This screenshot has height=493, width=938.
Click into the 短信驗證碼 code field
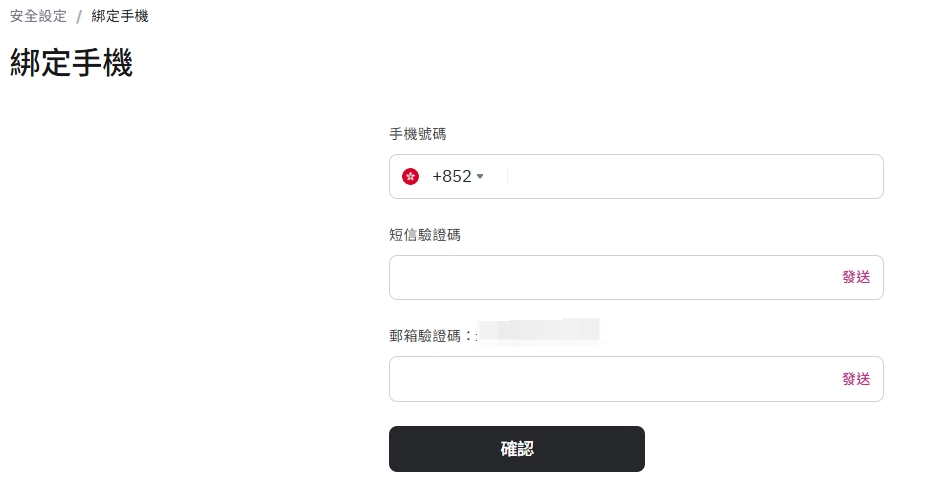[x=611, y=278]
